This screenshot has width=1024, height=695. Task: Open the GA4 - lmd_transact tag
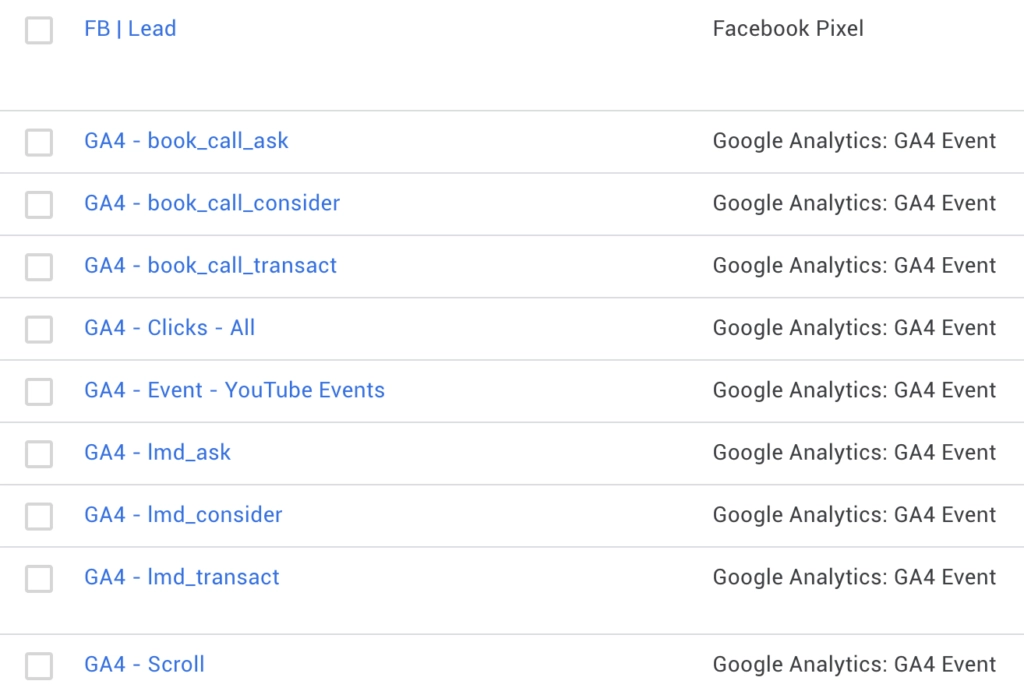[180, 577]
